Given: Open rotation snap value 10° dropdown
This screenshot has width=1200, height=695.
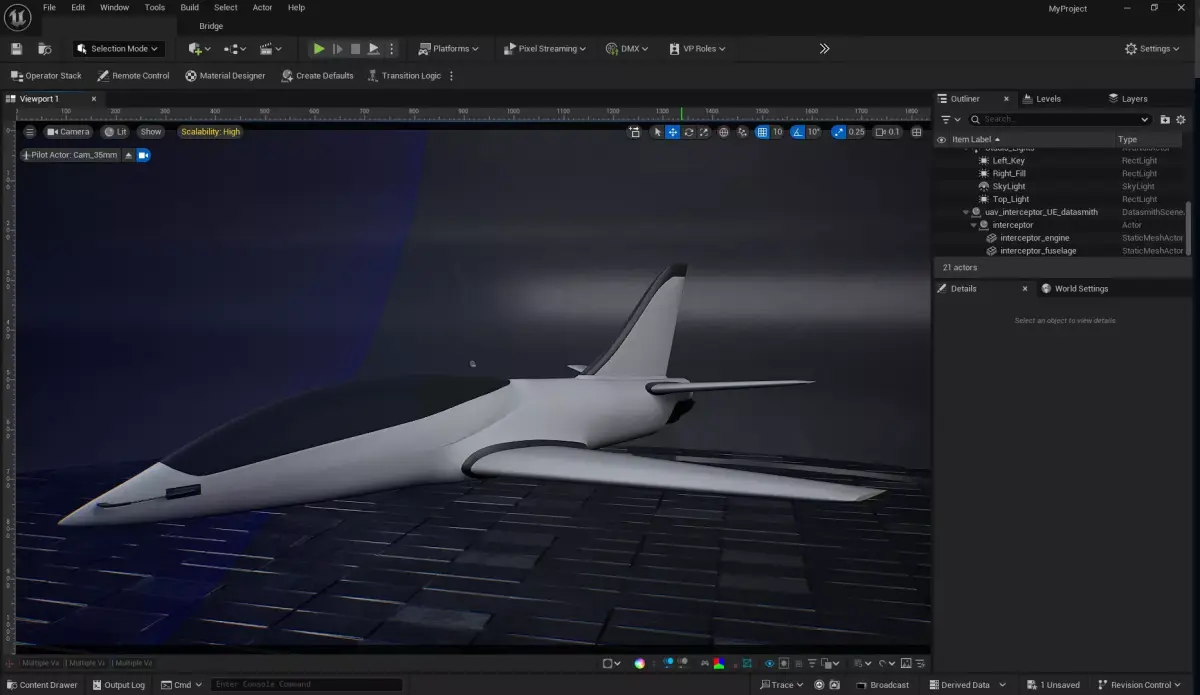Looking at the screenshot, I should (x=814, y=132).
